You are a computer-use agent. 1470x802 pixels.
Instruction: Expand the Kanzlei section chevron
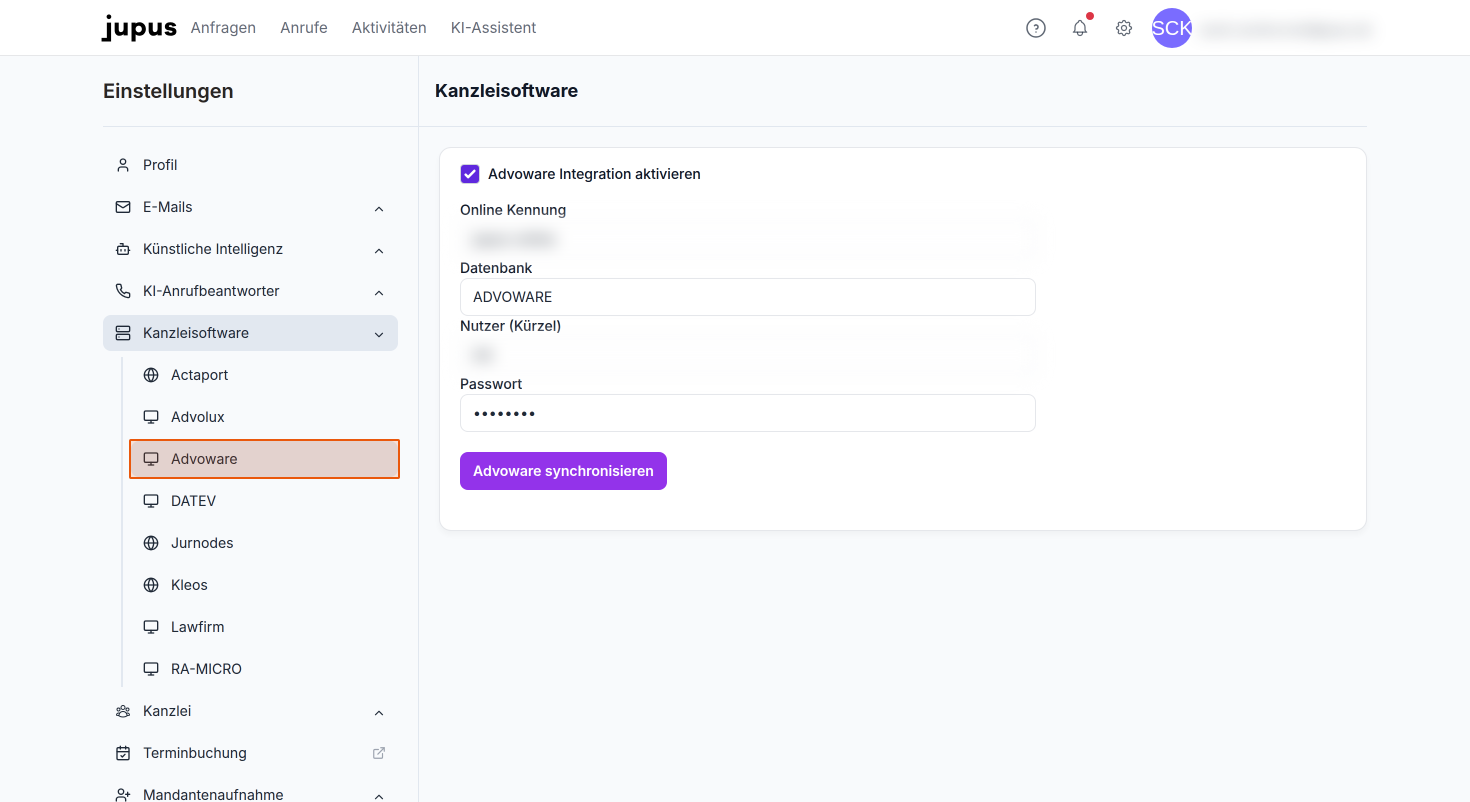point(379,712)
